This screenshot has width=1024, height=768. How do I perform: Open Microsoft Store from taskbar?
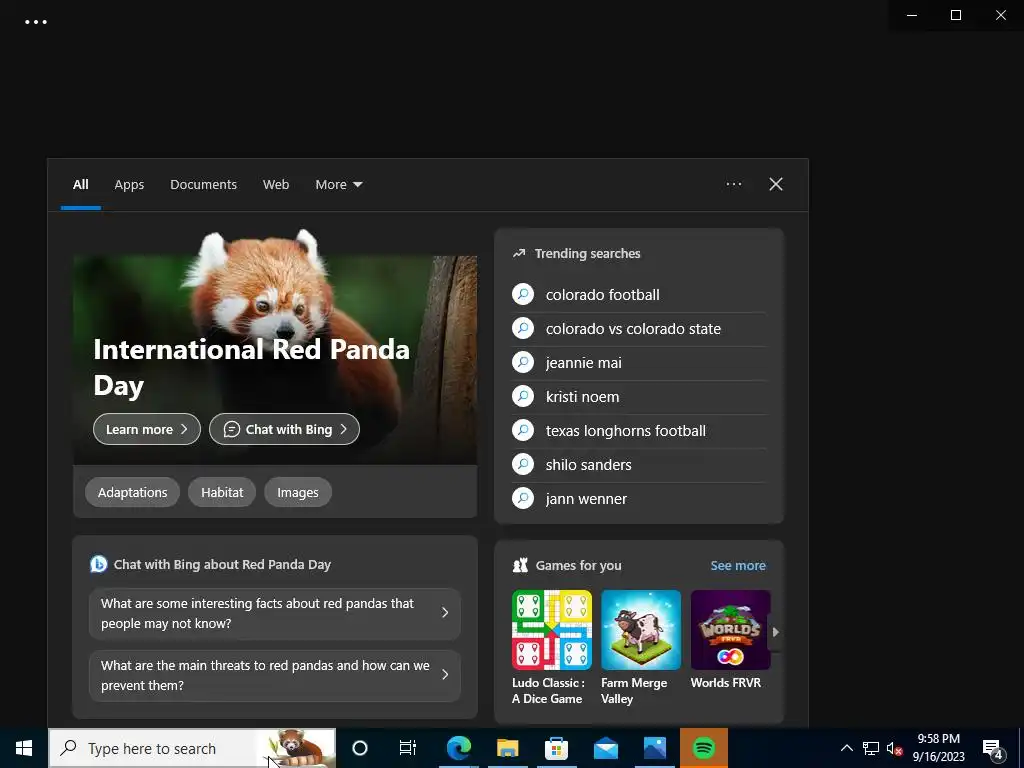click(556, 748)
